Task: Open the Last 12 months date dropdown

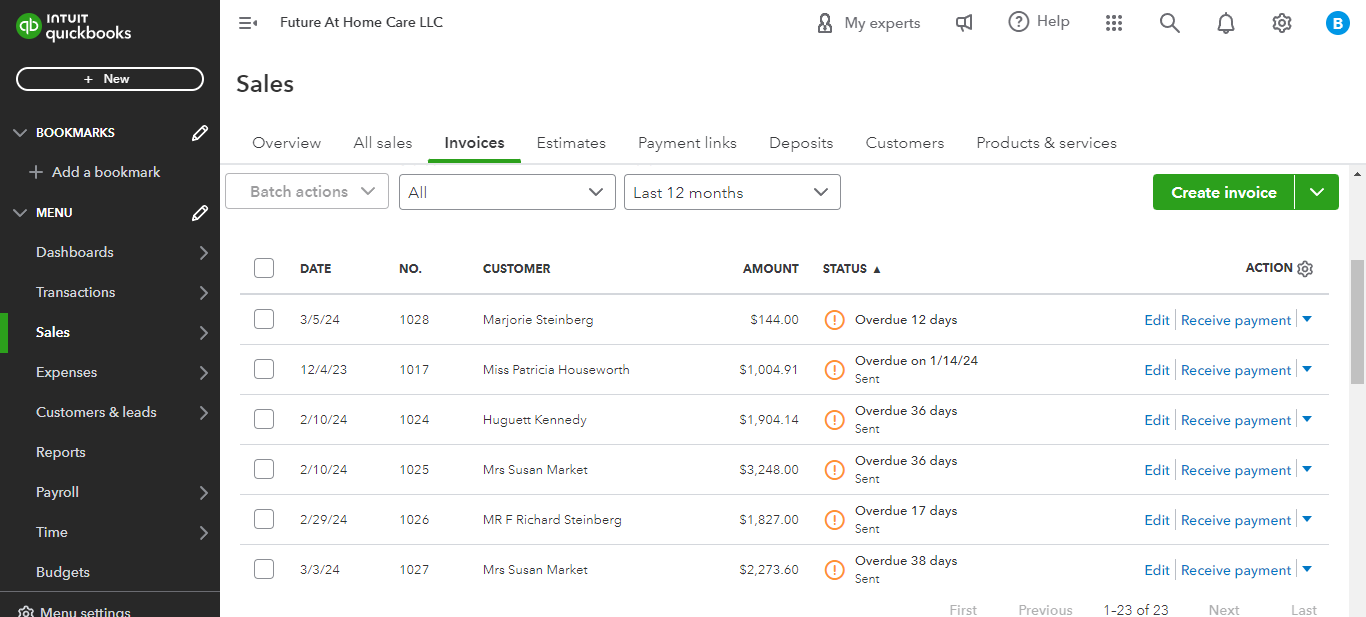Action: [x=732, y=192]
